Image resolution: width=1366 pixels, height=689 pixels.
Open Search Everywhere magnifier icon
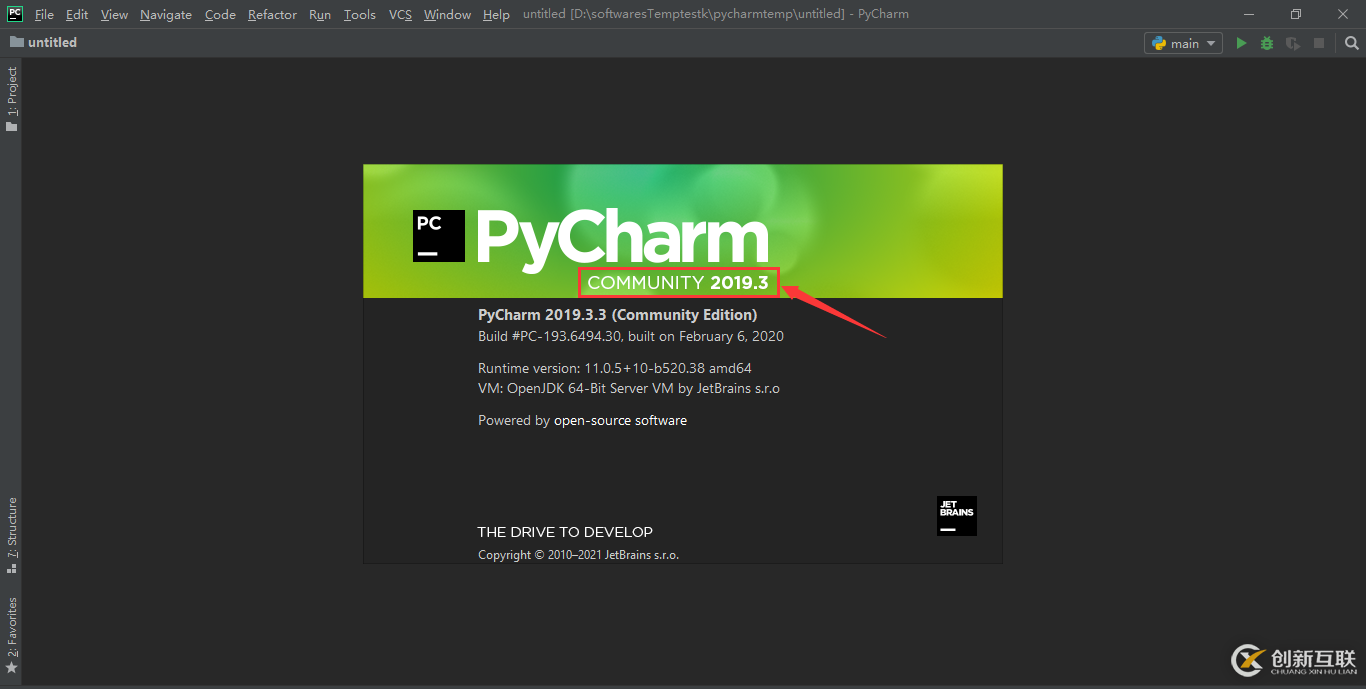tap(1352, 43)
